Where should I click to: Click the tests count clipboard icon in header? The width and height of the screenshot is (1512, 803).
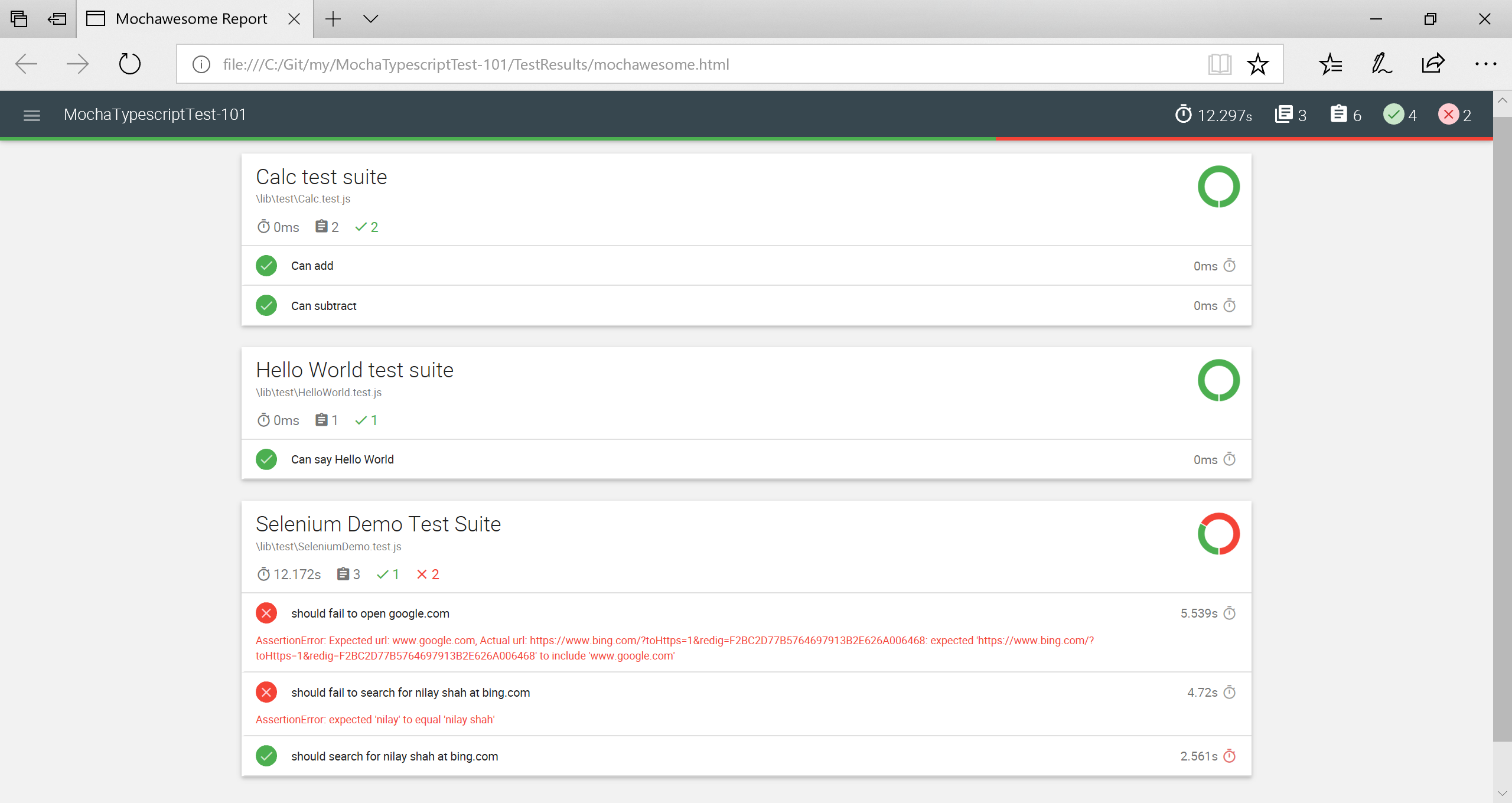click(1338, 114)
